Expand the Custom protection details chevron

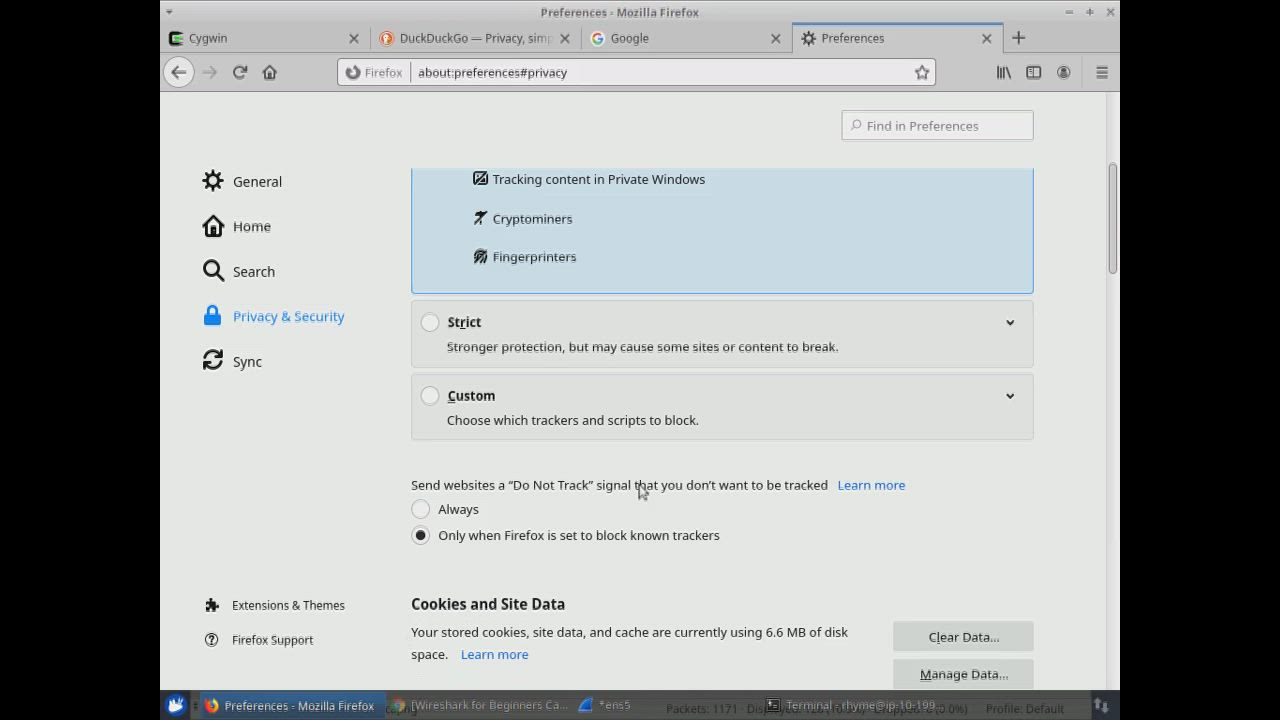click(x=1010, y=396)
